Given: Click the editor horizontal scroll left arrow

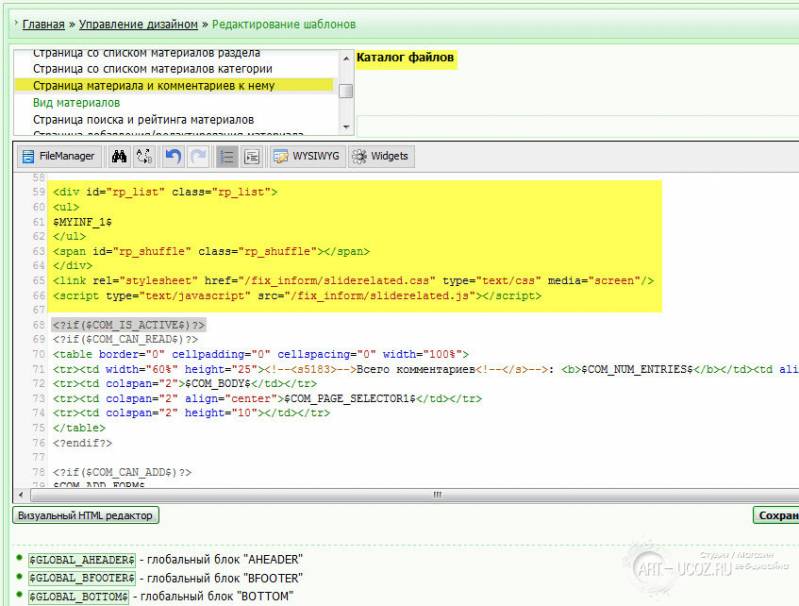Looking at the screenshot, I should tap(21, 494).
